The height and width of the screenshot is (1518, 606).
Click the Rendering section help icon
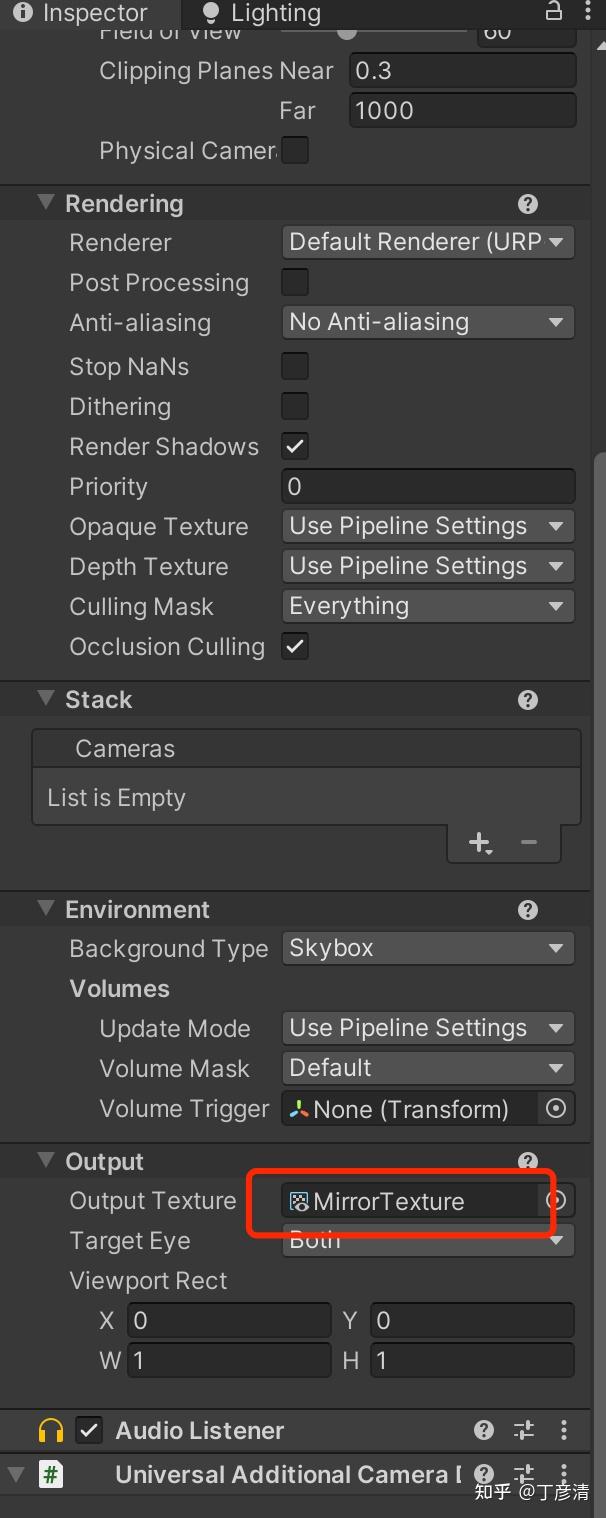527,203
